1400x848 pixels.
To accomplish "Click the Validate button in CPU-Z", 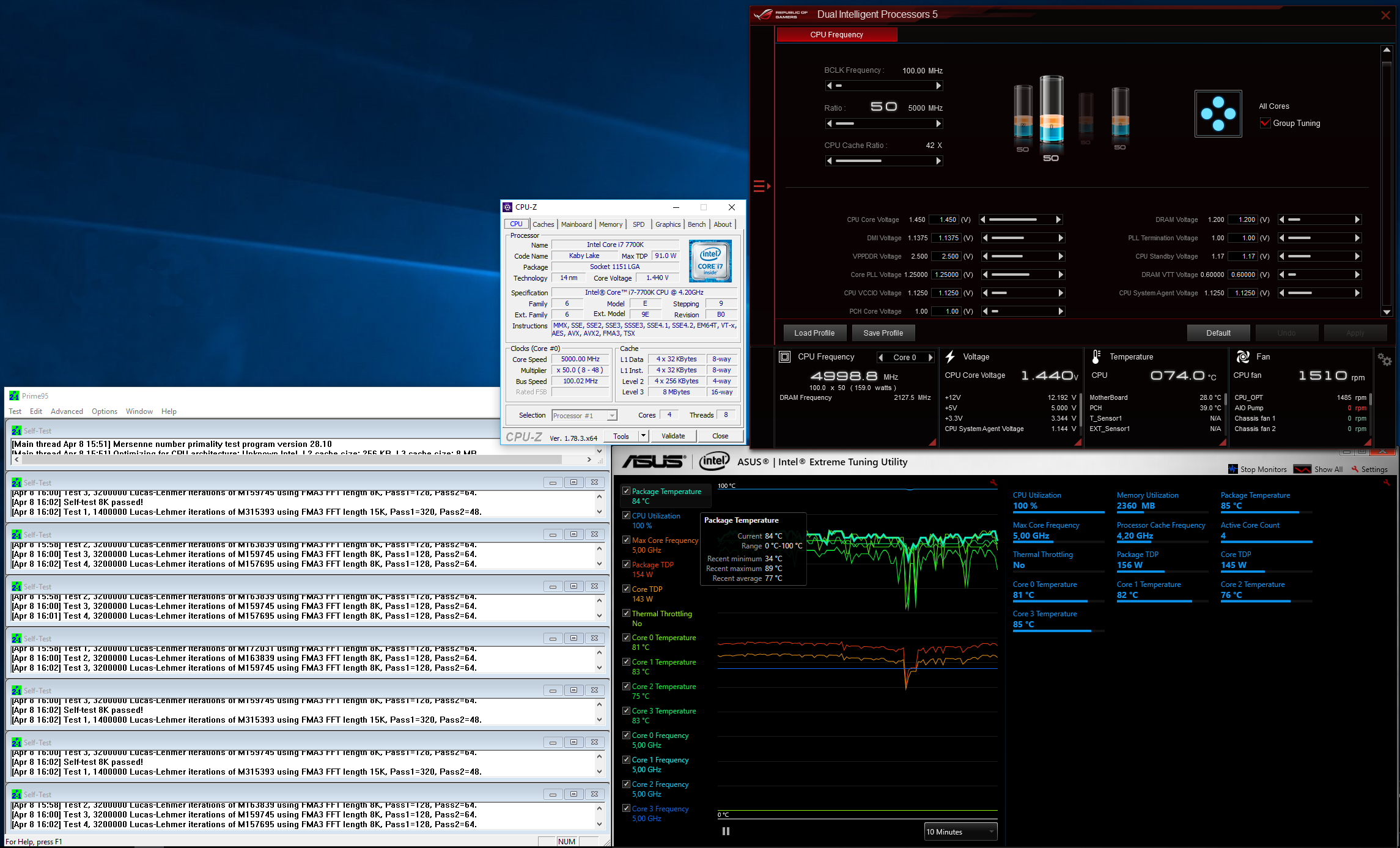I will coord(673,436).
